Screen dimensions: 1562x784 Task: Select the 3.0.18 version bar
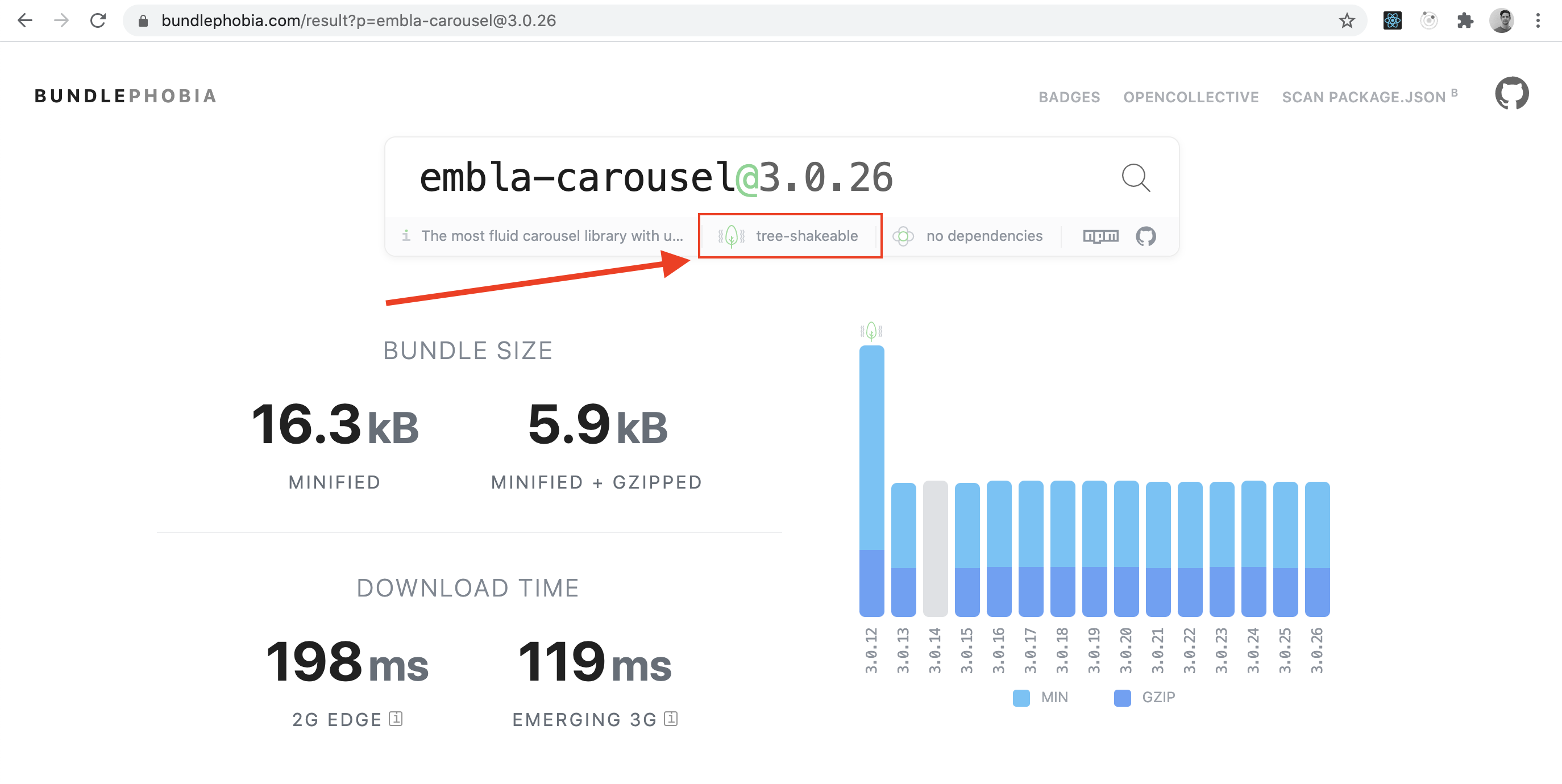(1062, 549)
